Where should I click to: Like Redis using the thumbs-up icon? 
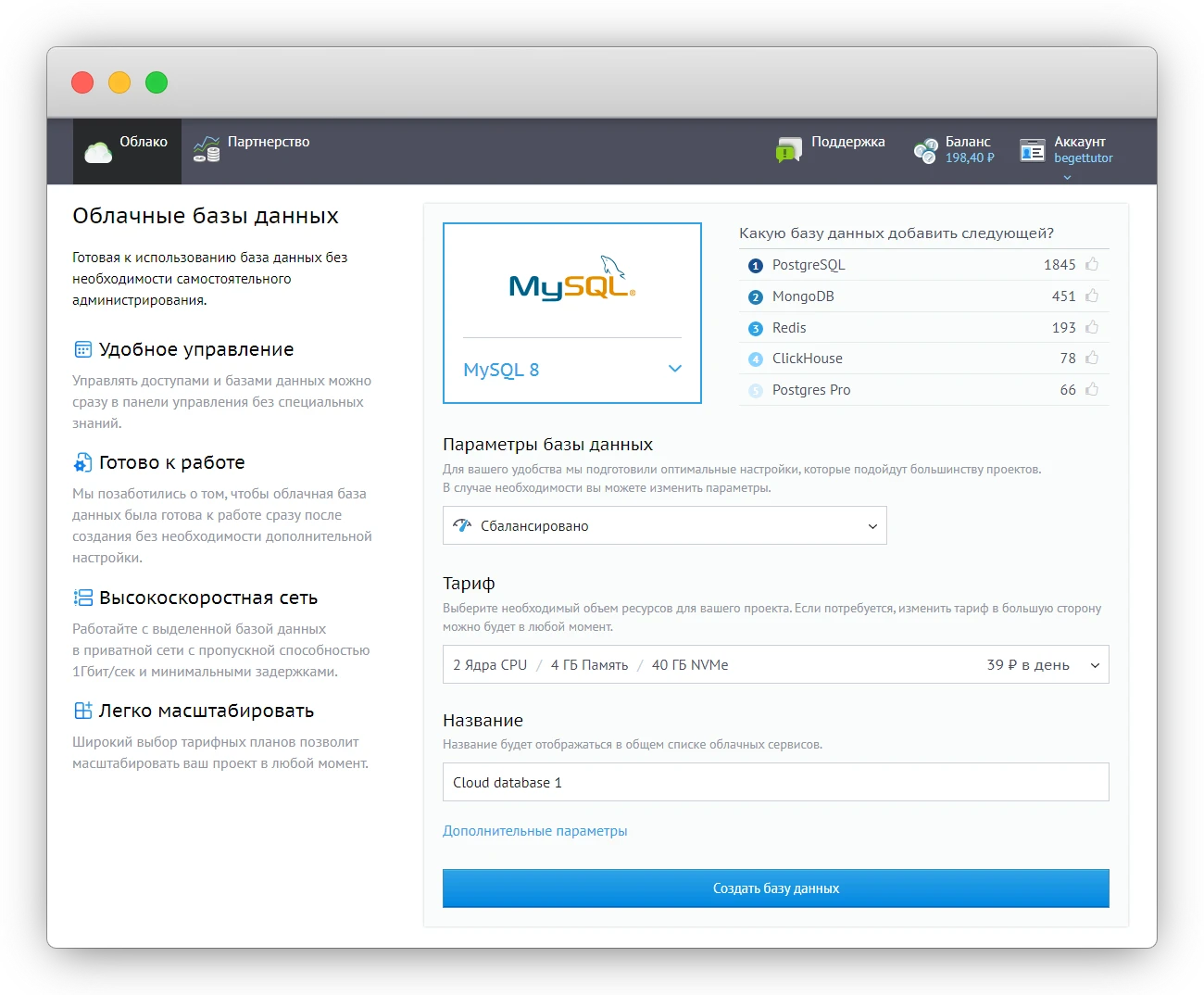click(x=1092, y=327)
